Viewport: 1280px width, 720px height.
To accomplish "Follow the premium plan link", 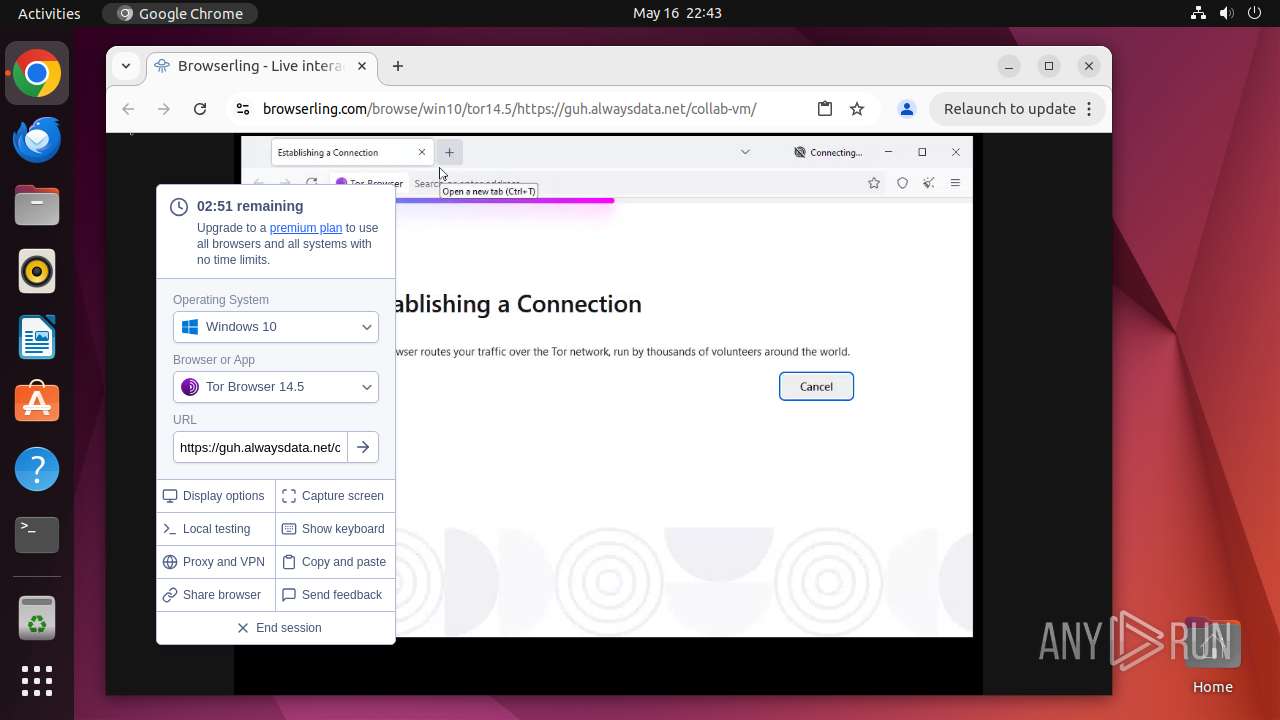I will click(x=306, y=228).
